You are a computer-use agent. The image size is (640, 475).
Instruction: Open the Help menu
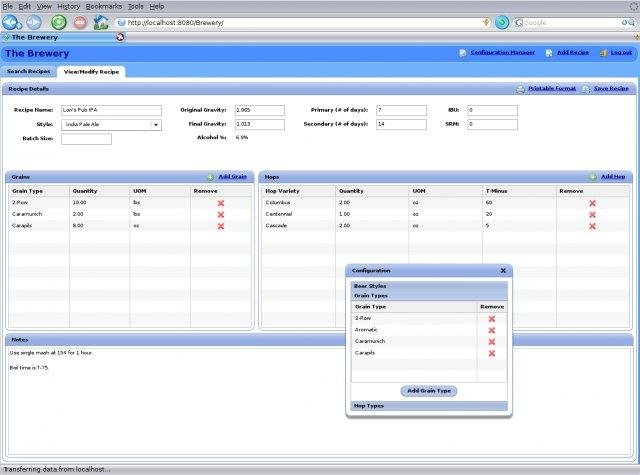click(x=156, y=7)
